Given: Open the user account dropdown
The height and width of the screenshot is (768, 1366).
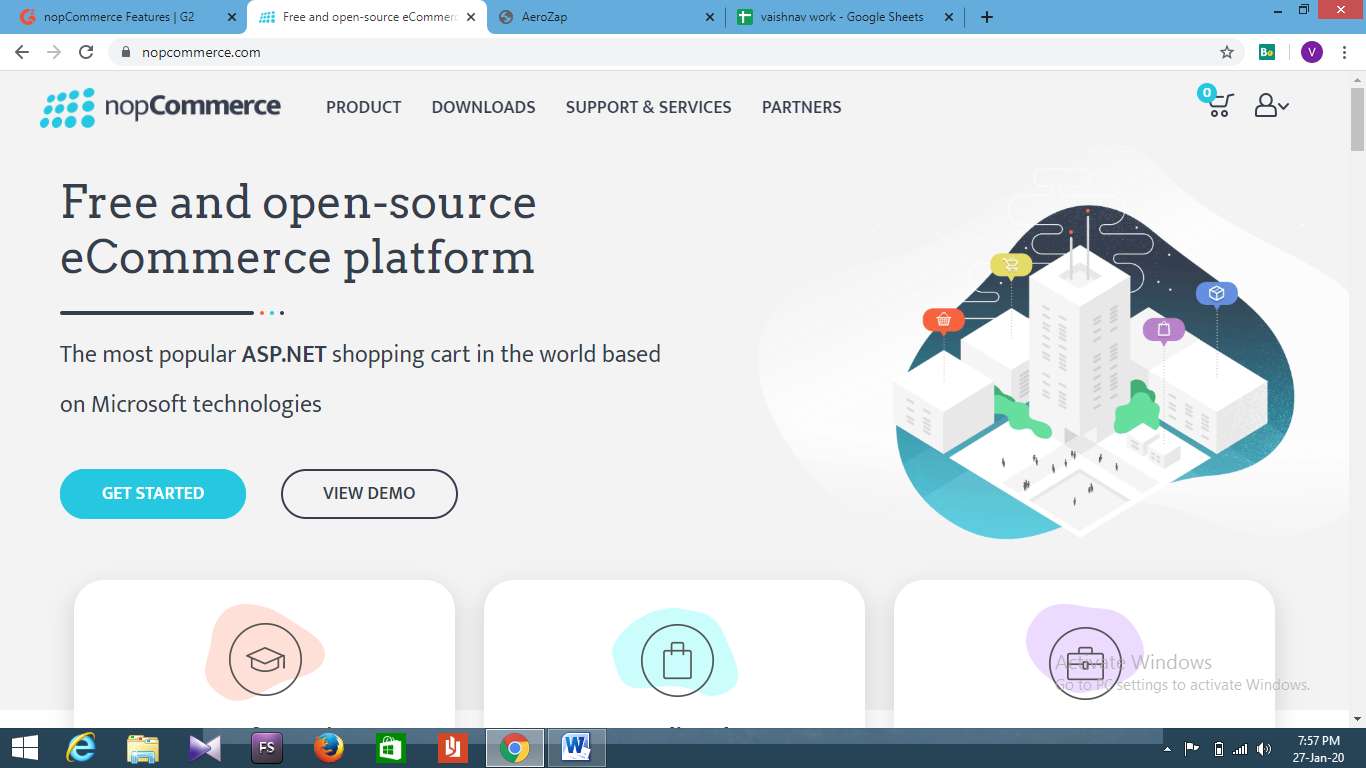Looking at the screenshot, I should click(1271, 105).
